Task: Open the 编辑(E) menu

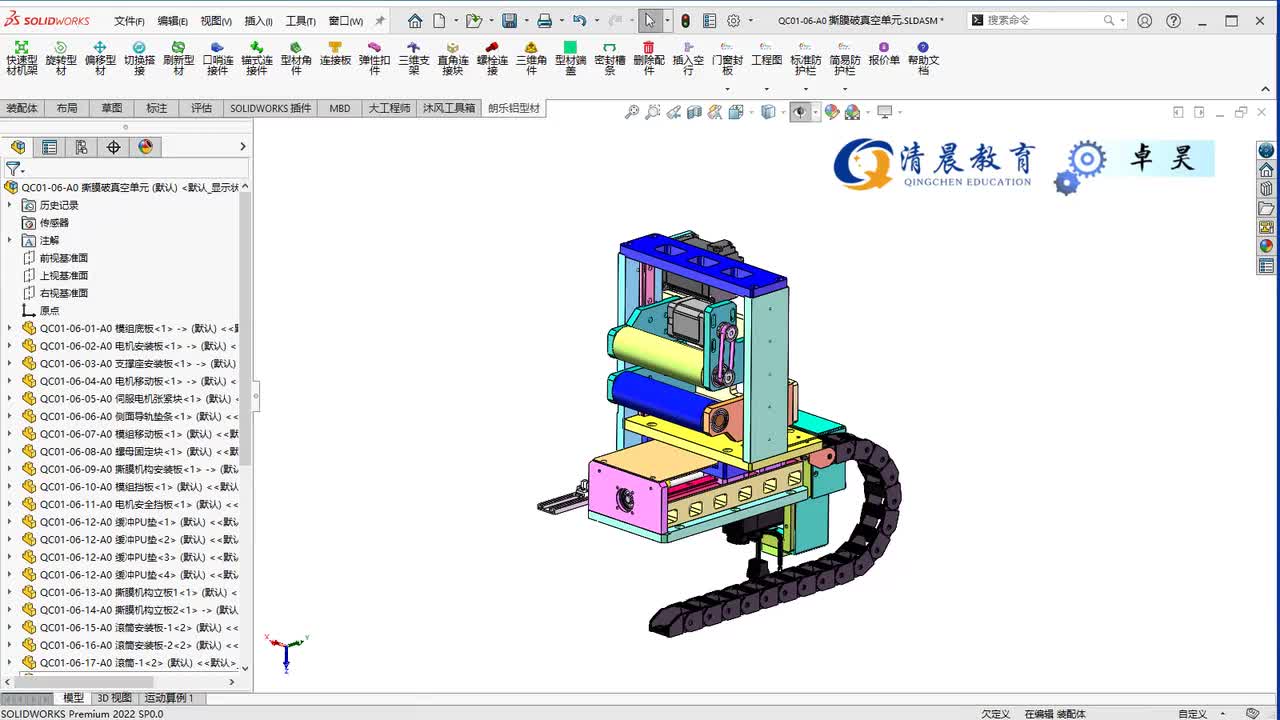Action: [x=172, y=21]
